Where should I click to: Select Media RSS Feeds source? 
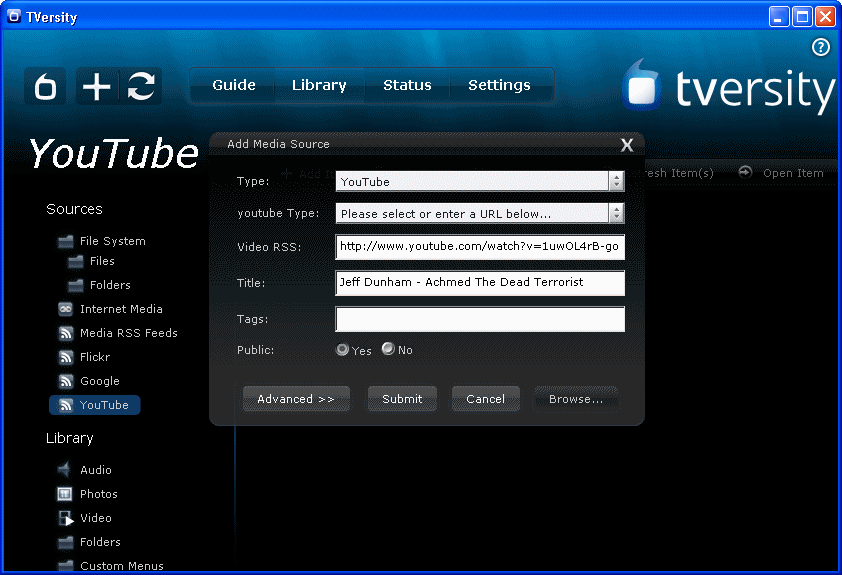click(128, 333)
